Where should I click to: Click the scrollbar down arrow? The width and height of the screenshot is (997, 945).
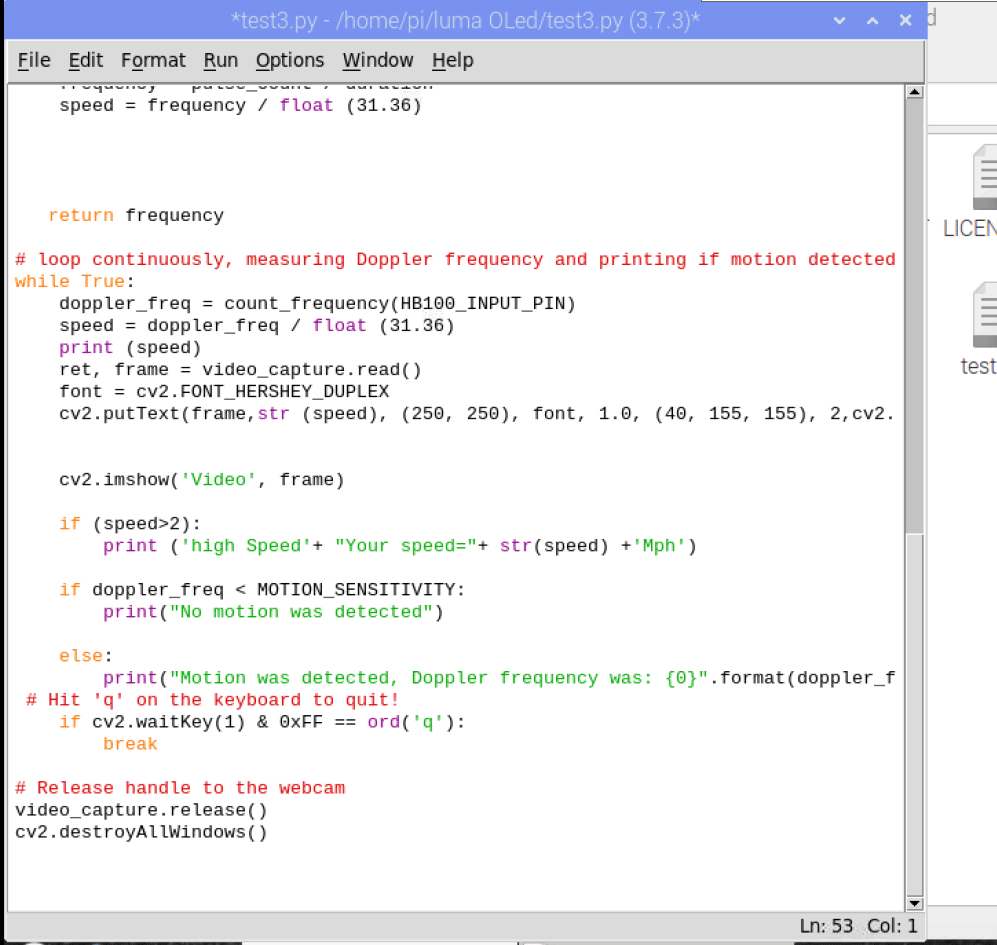(913, 902)
